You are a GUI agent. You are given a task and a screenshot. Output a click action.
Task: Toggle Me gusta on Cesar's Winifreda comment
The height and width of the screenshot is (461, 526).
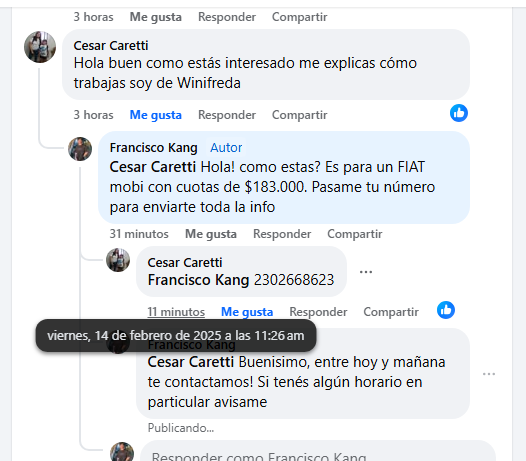pyautogui.click(x=156, y=115)
